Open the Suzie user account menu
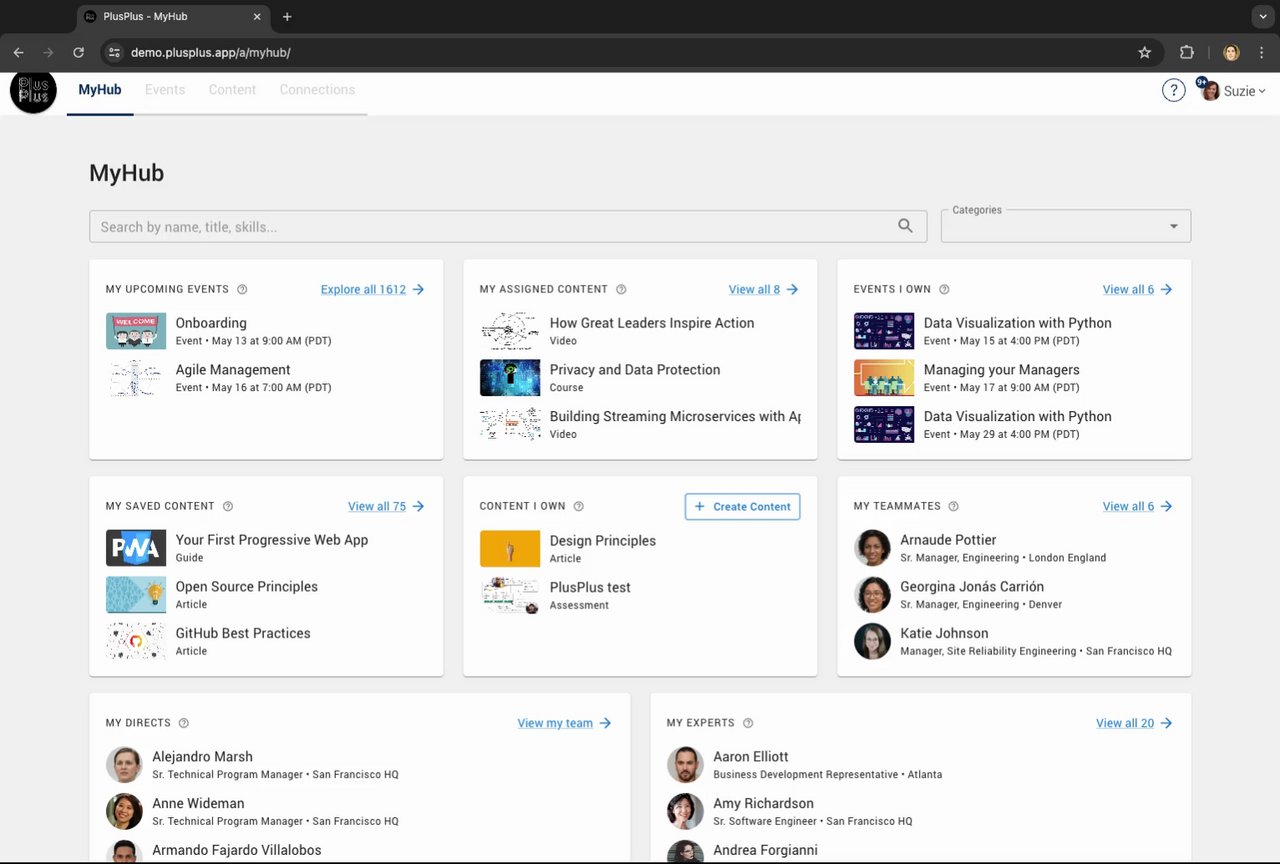The image size is (1280, 864). (x=1234, y=91)
